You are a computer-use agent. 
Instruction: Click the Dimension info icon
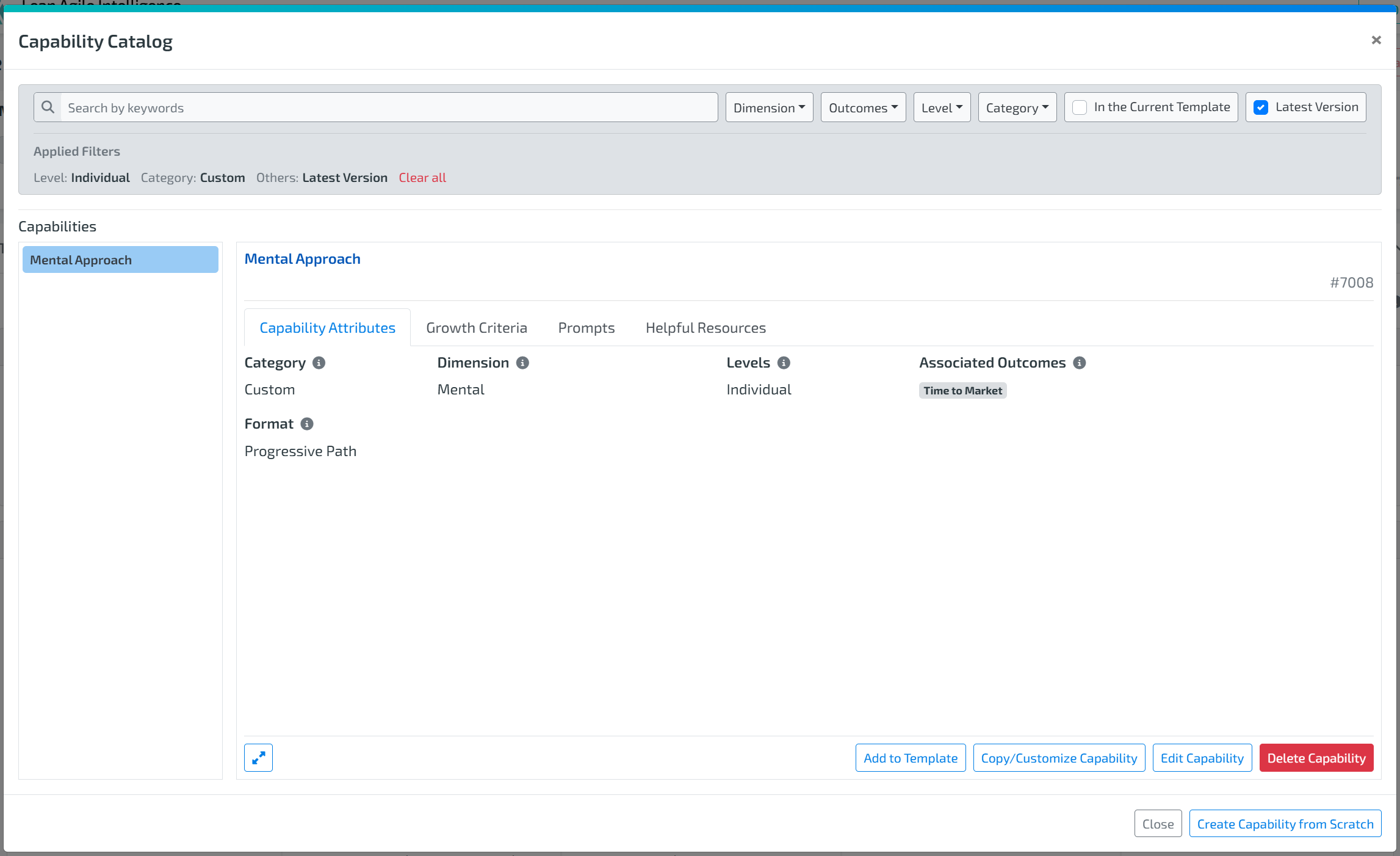(x=522, y=363)
